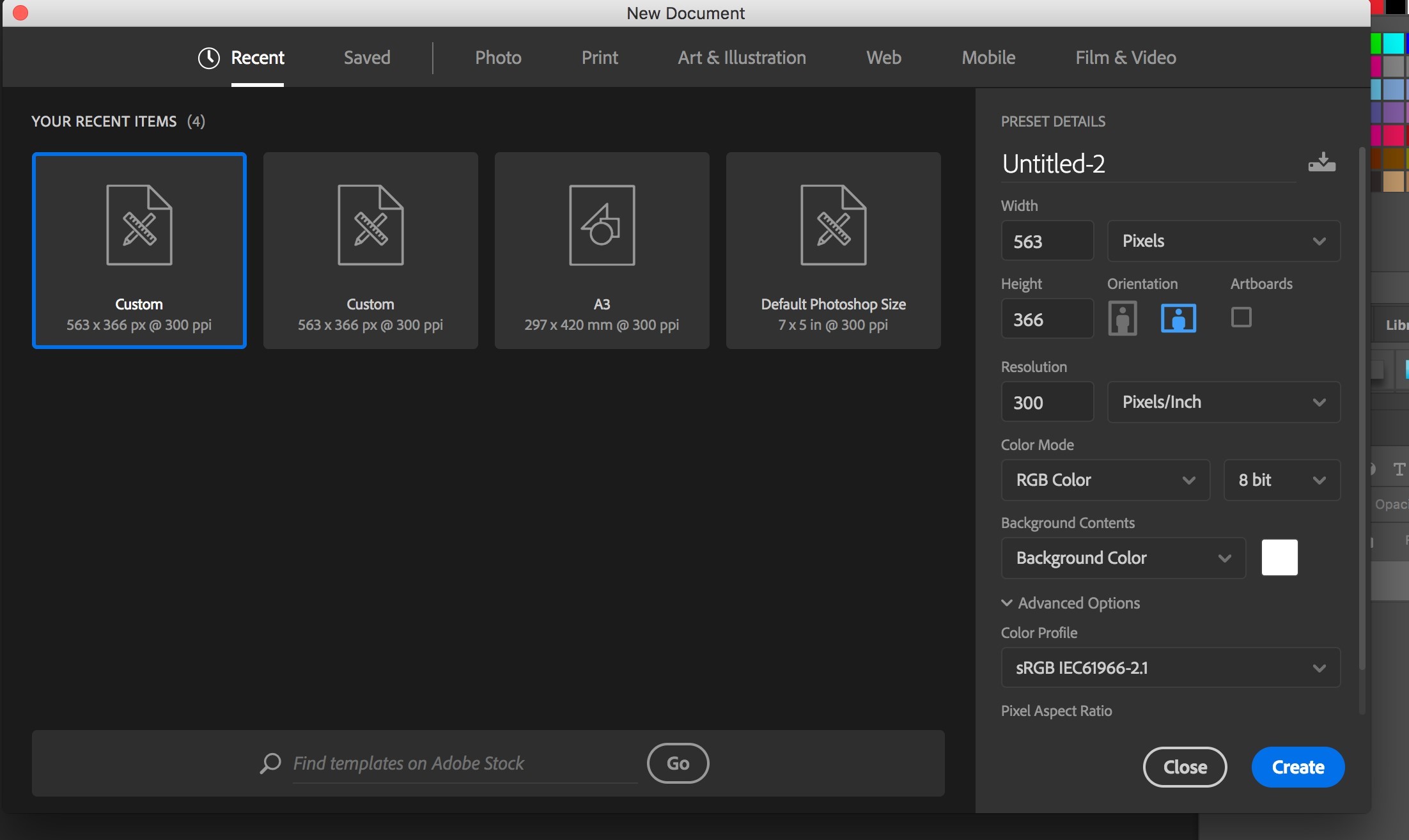Viewport: 1409px width, 840px height.
Task: Open the width units Pixels dropdown
Action: [x=1223, y=241]
